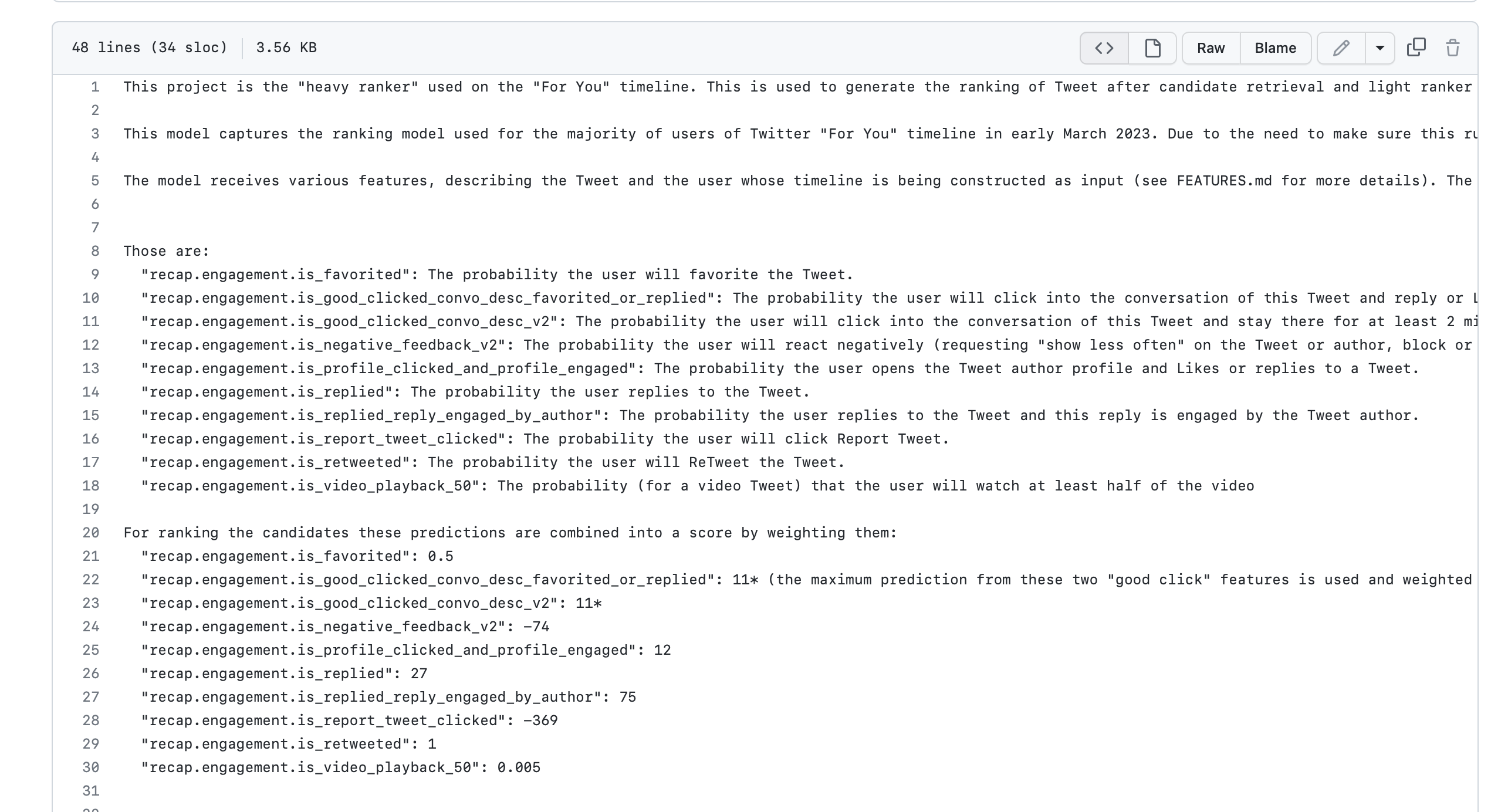Screen dimensions: 1508x812
Task: Open edit options dropdown caret
Action: (1380, 48)
